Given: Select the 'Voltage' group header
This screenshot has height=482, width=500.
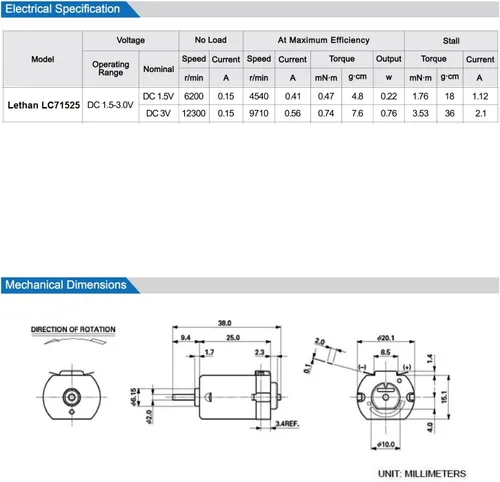Looking at the screenshot, I should coord(131,40).
